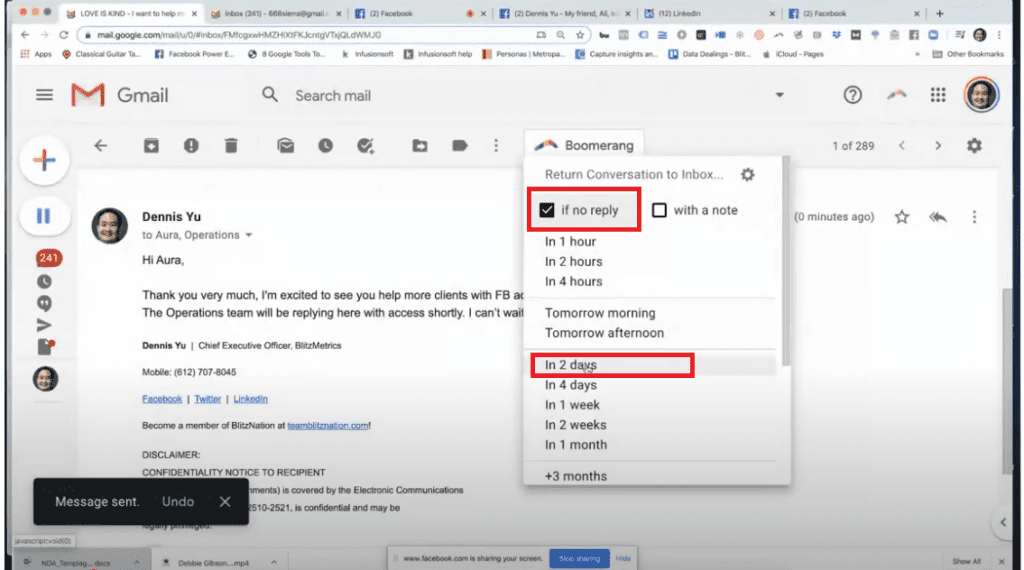Screen dimensions: 1024x570
Task: Move to folder icon
Action: [x=420, y=146]
